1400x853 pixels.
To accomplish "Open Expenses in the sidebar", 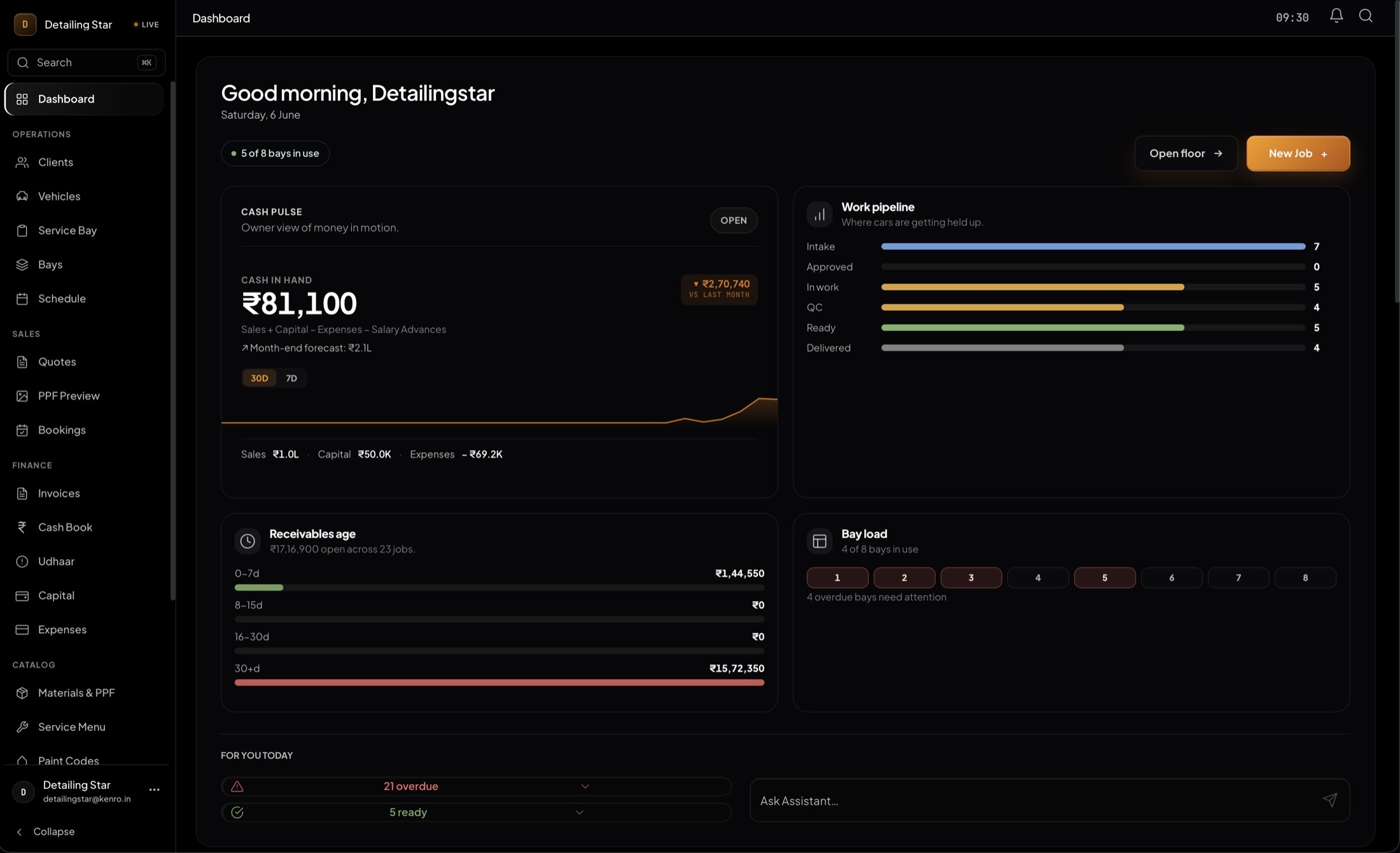I will click(85, 630).
